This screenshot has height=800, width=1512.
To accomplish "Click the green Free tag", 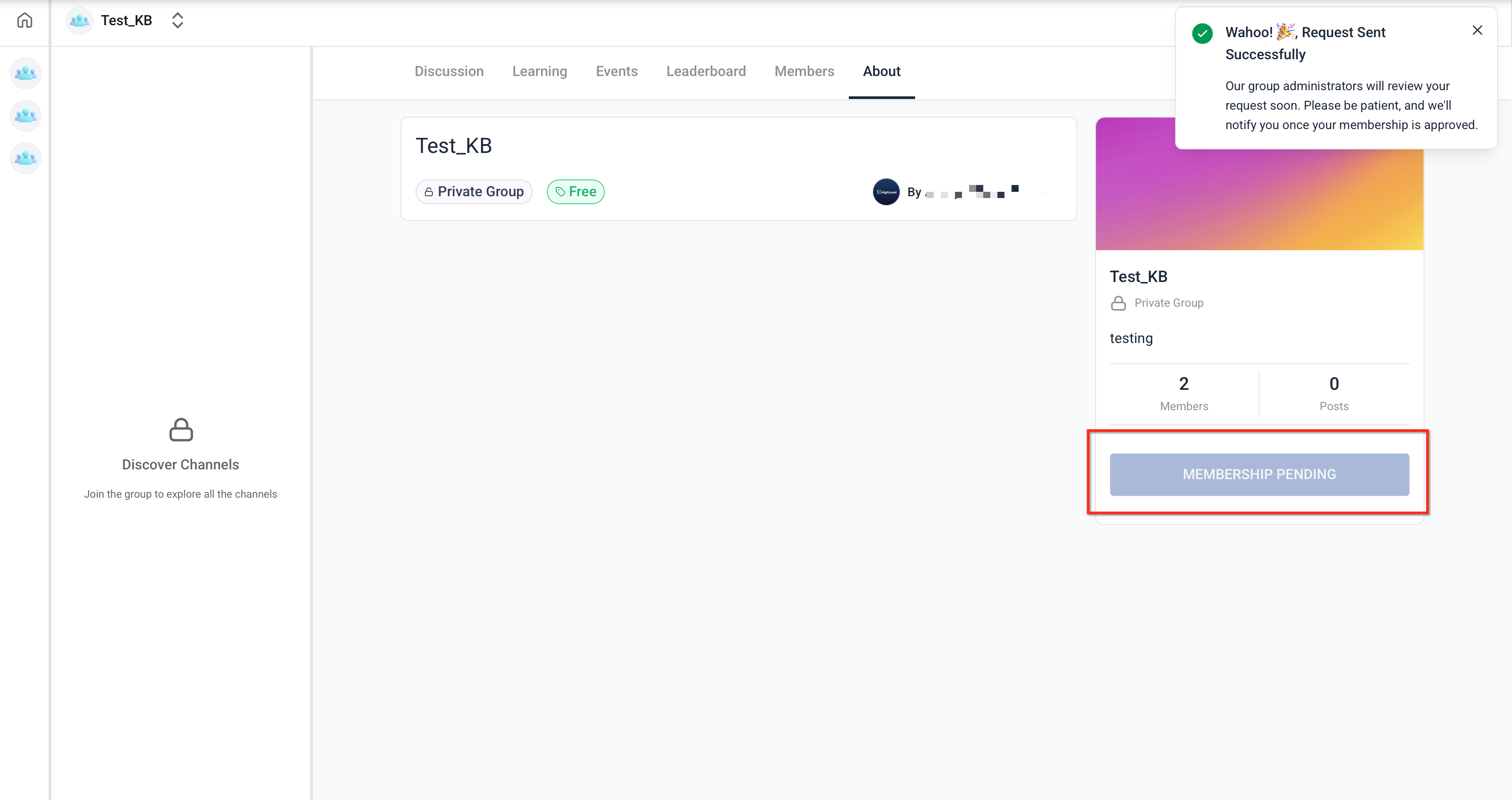I will (575, 192).
